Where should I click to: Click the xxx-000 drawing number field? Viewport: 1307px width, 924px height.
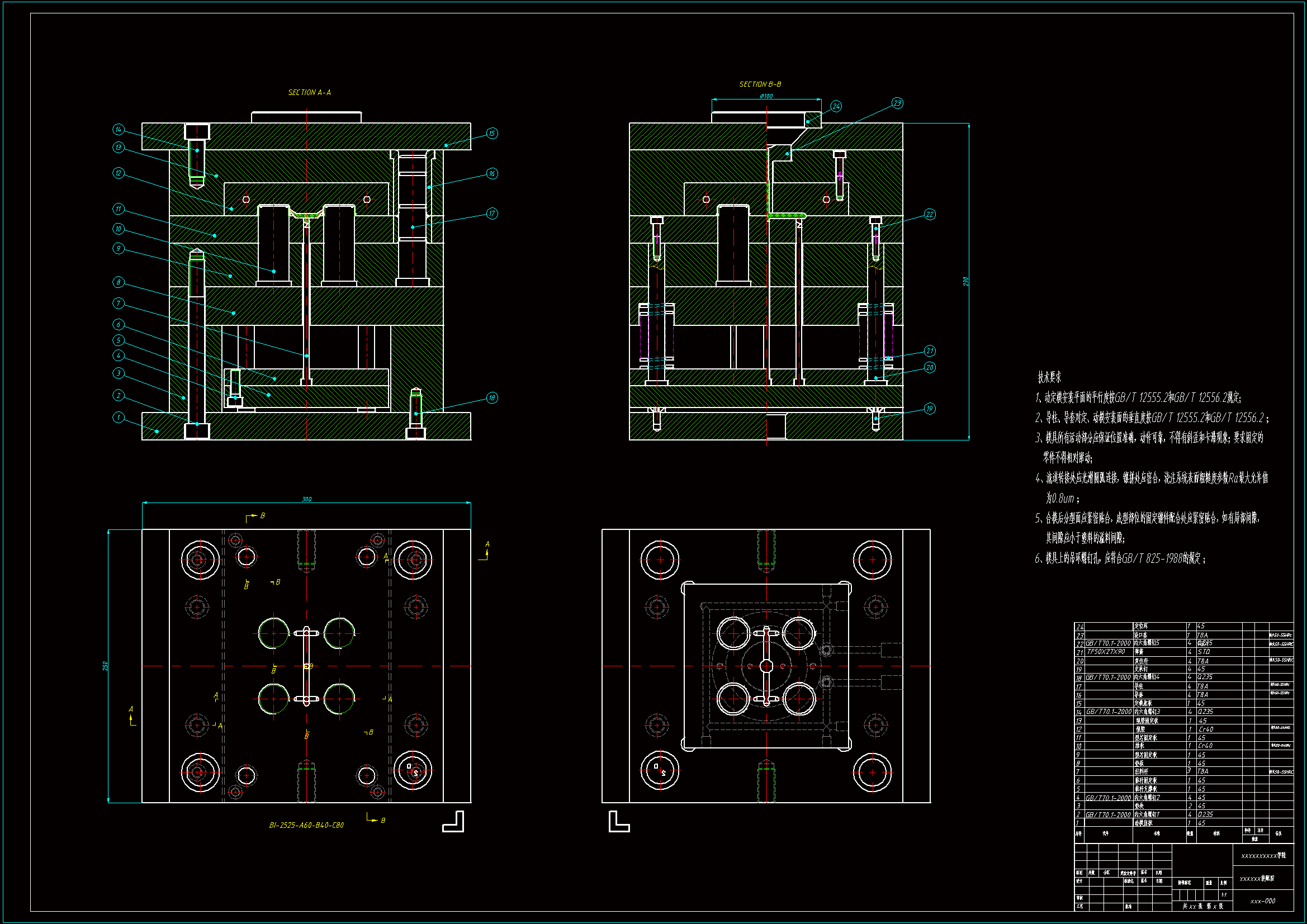point(1263,901)
